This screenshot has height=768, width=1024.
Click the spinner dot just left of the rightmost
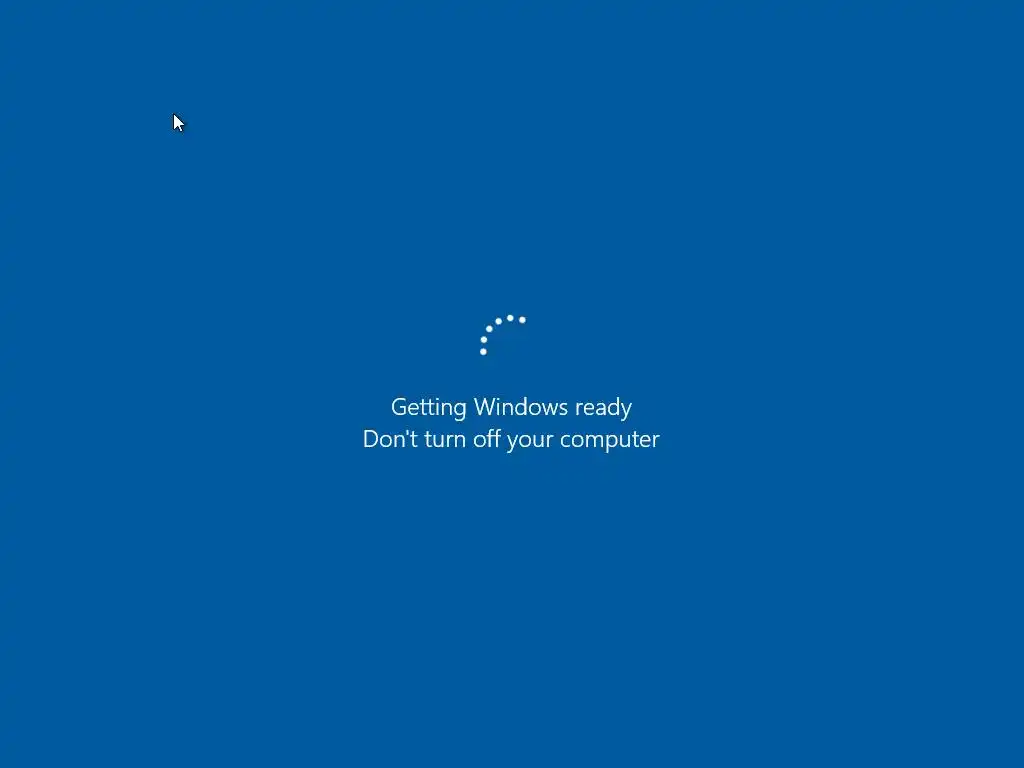pyautogui.click(x=510, y=318)
